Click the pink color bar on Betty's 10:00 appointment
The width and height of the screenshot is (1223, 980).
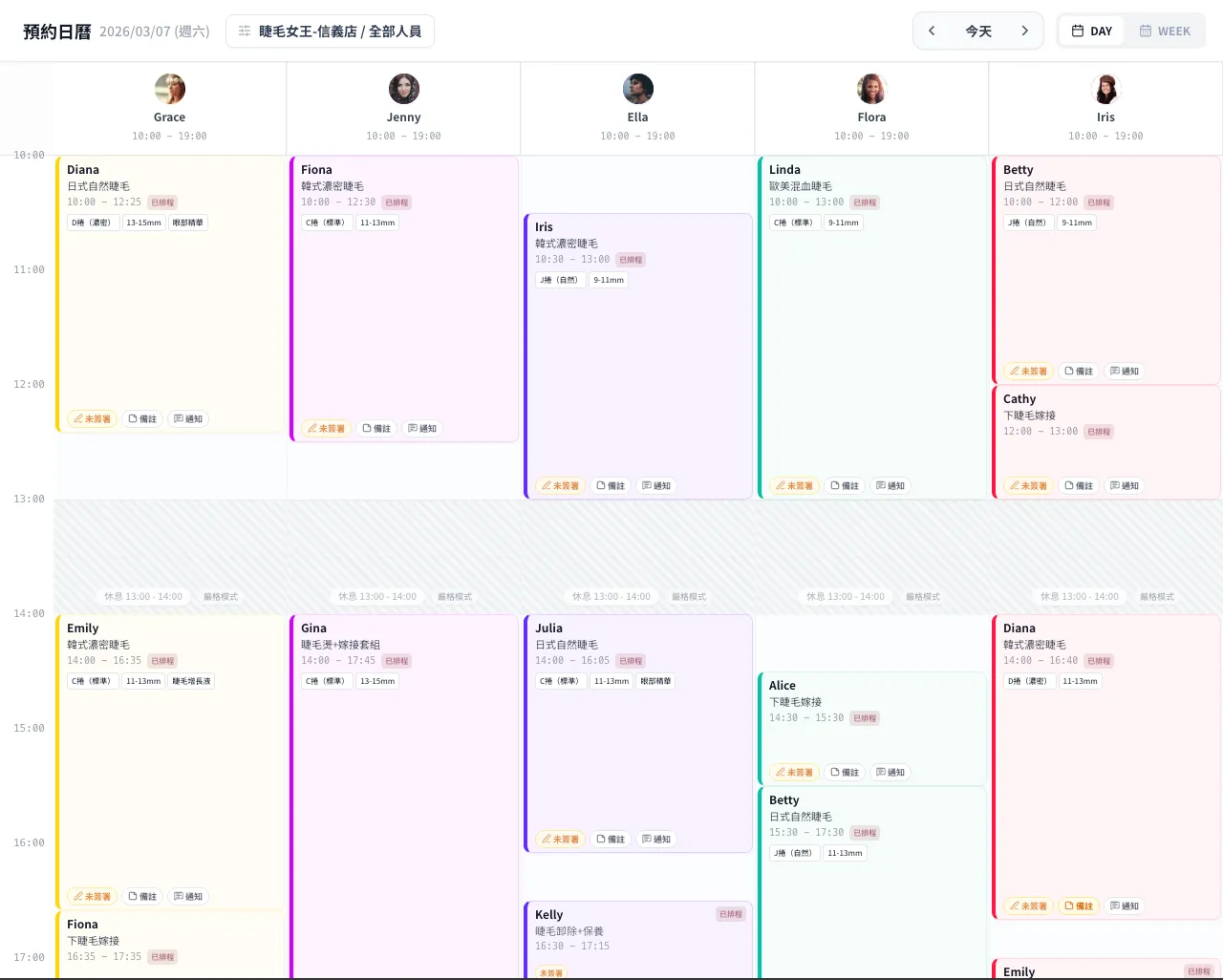pyautogui.click(x=995, y=269)
